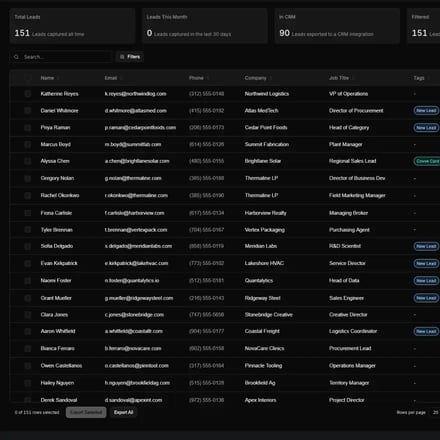440x440 pixels.
Task: Click the magnifier icon in the search box
Action: [x=16, y=57]
